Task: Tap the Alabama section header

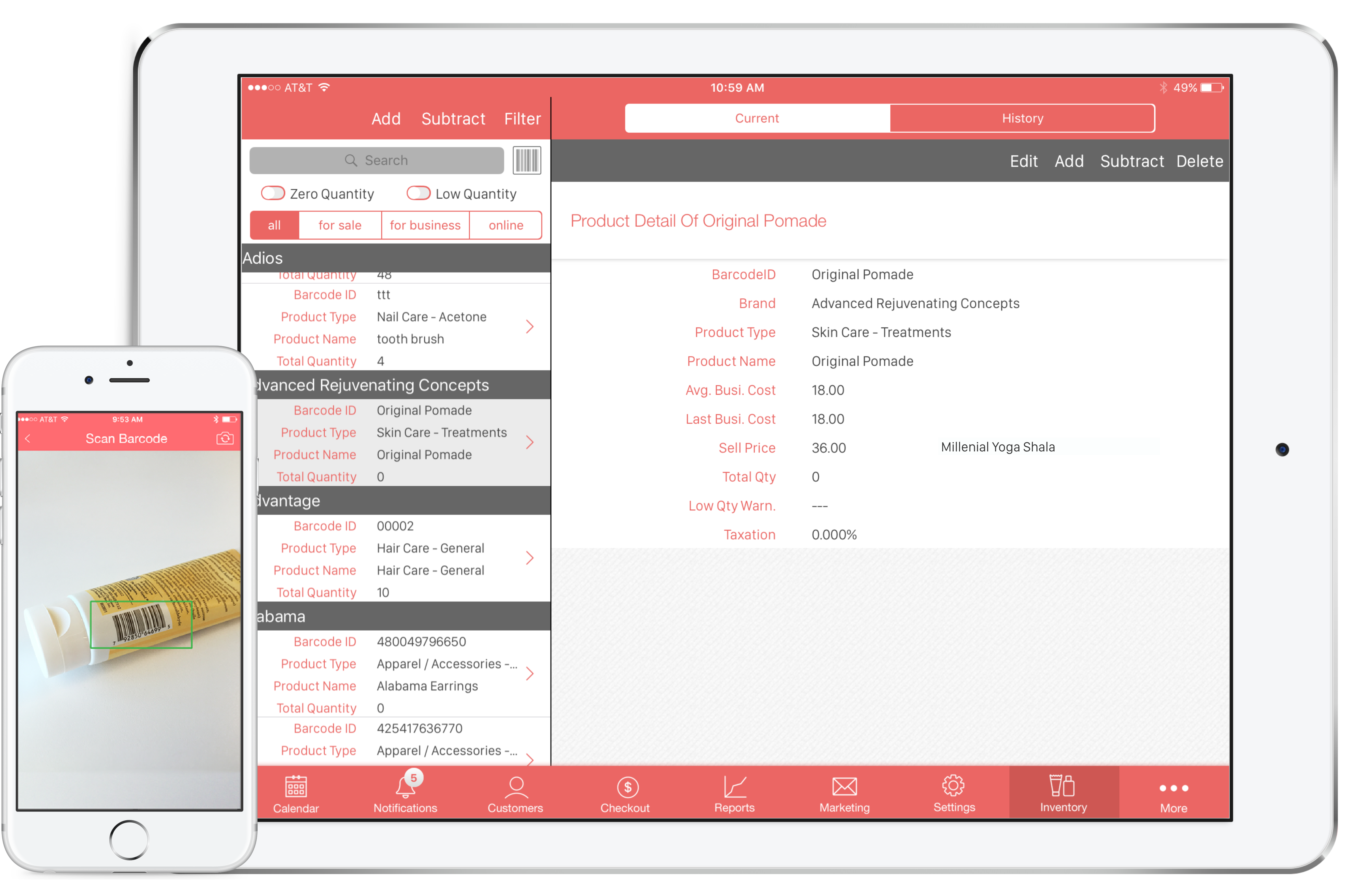Action: click(404, 616)
